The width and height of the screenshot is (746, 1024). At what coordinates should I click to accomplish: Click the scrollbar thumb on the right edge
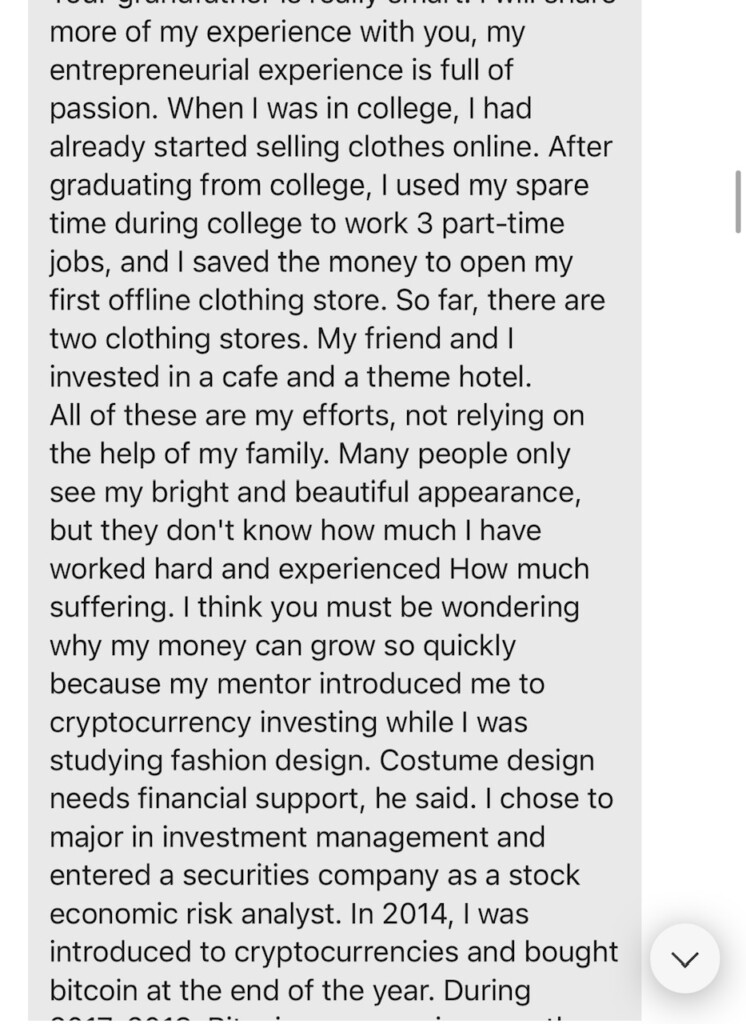point(738,201)
